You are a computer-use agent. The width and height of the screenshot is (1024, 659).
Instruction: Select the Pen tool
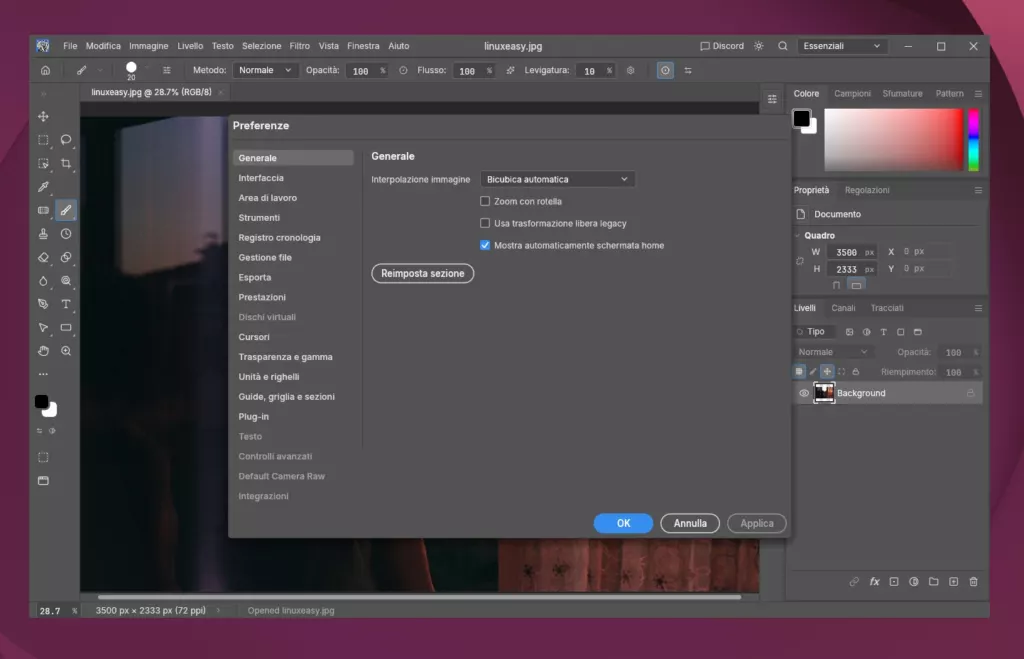(x=43, y=304)
